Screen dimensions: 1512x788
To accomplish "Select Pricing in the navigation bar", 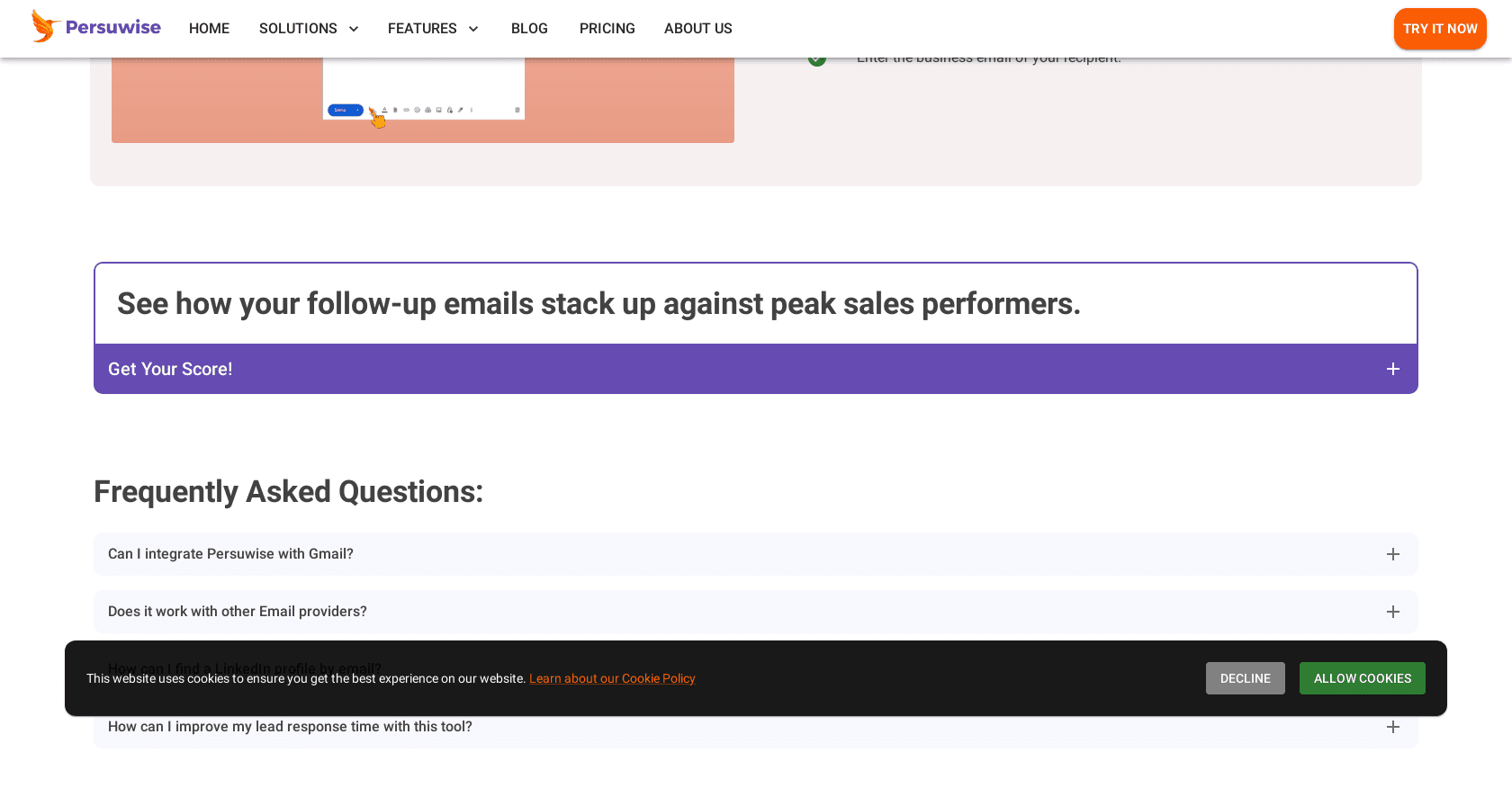I will click(x=607, y=29).
